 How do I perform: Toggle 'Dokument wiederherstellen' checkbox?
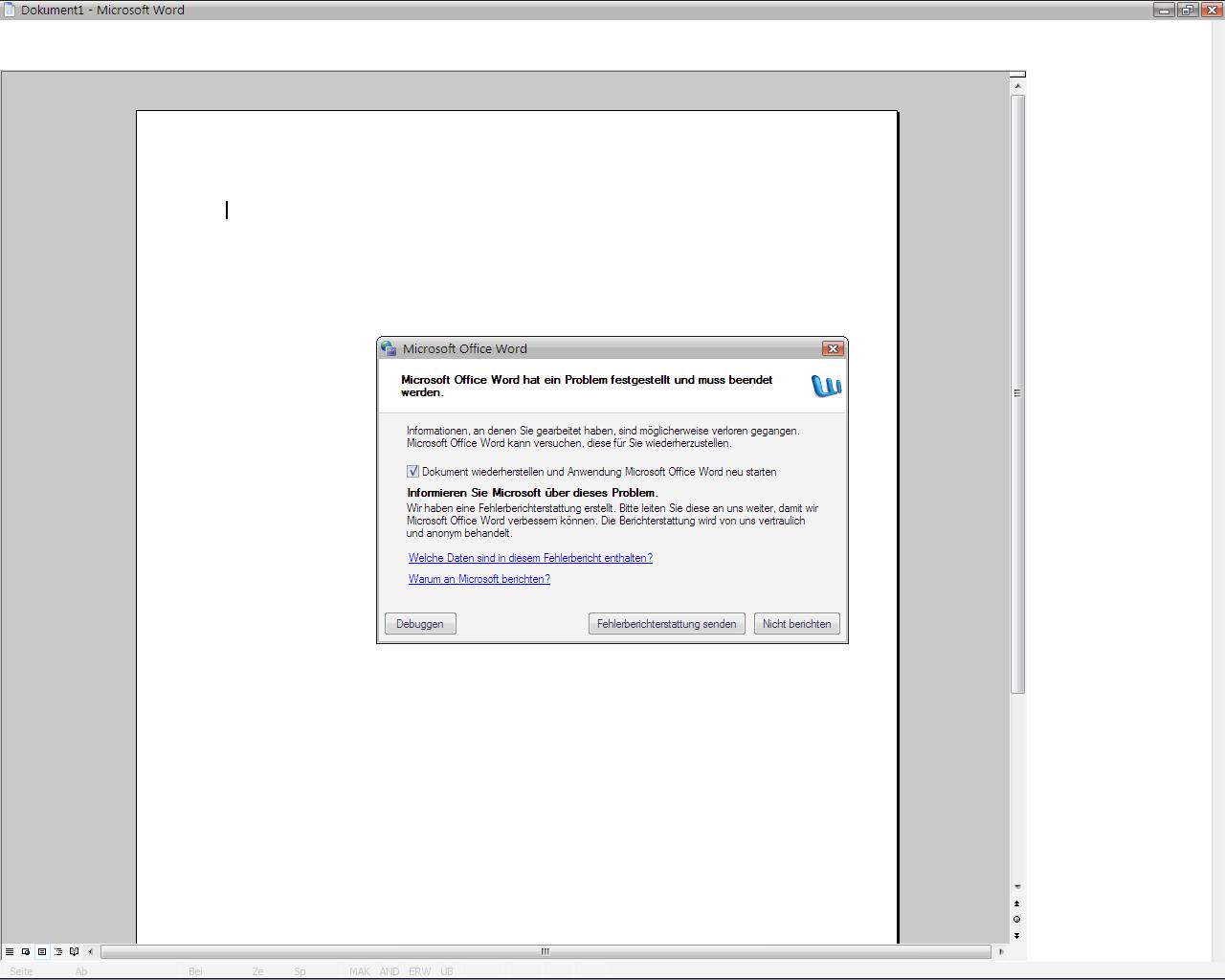pos(412,472)
